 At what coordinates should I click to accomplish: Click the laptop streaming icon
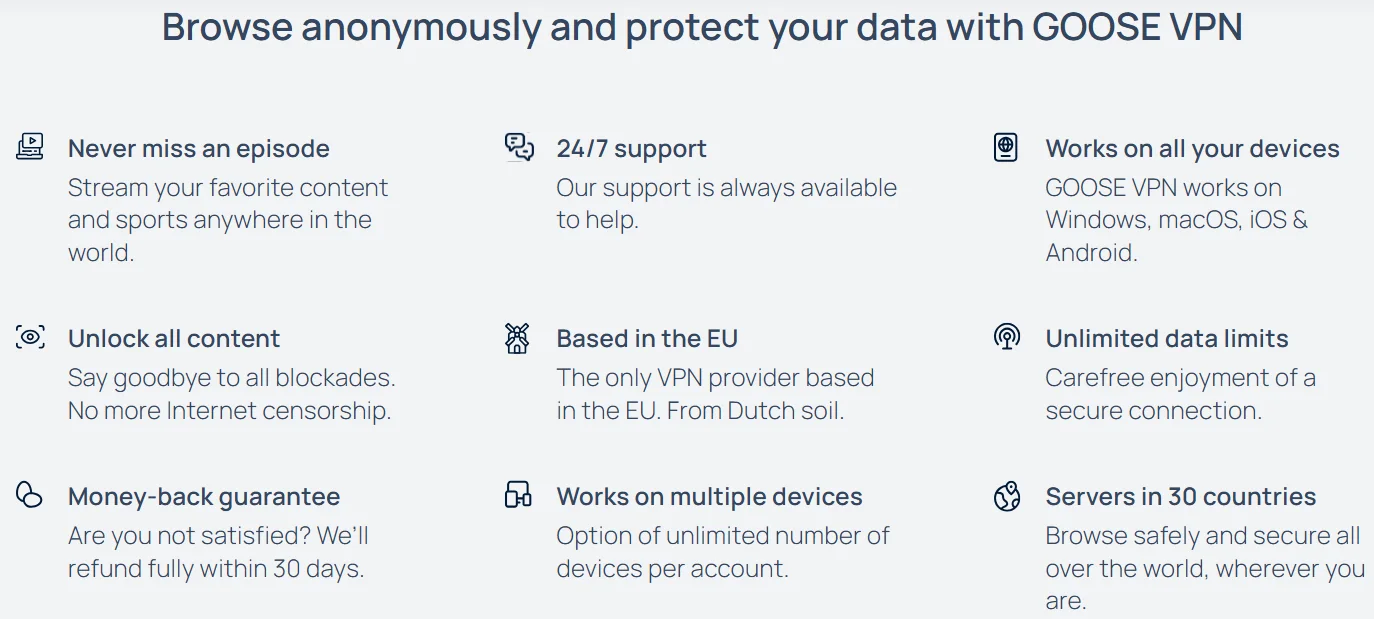pyautogui.click(x=30, y=147)
